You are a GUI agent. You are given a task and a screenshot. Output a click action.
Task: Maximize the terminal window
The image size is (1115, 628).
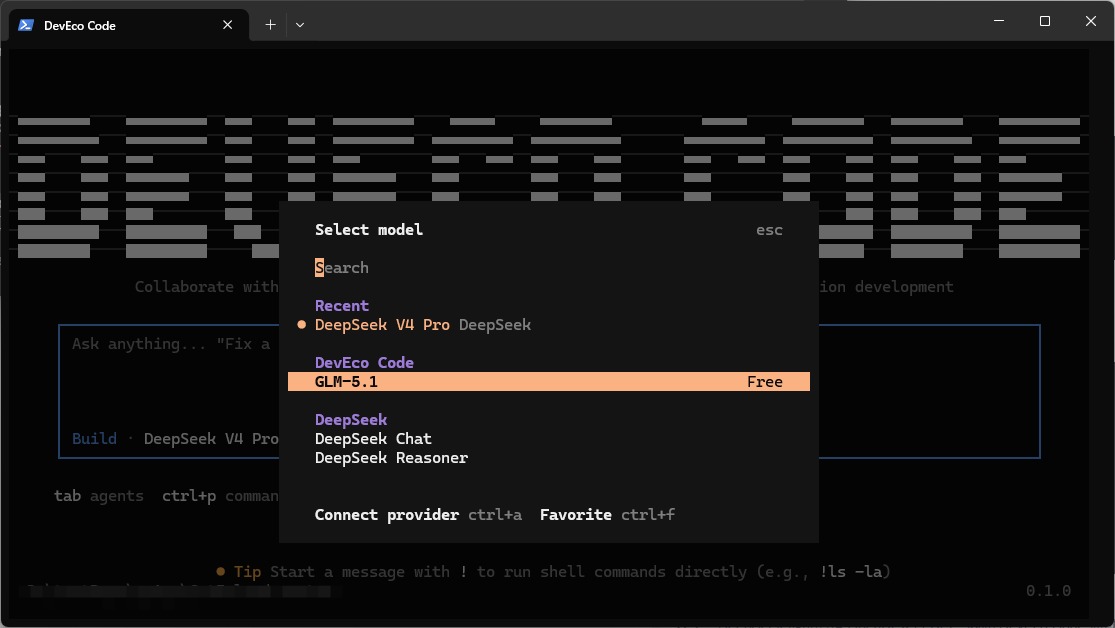(1045, 21)
